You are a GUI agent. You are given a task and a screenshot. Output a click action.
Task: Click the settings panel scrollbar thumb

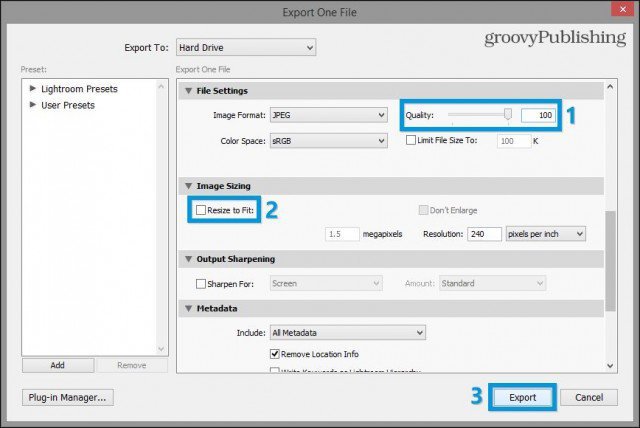click(610, 261)
